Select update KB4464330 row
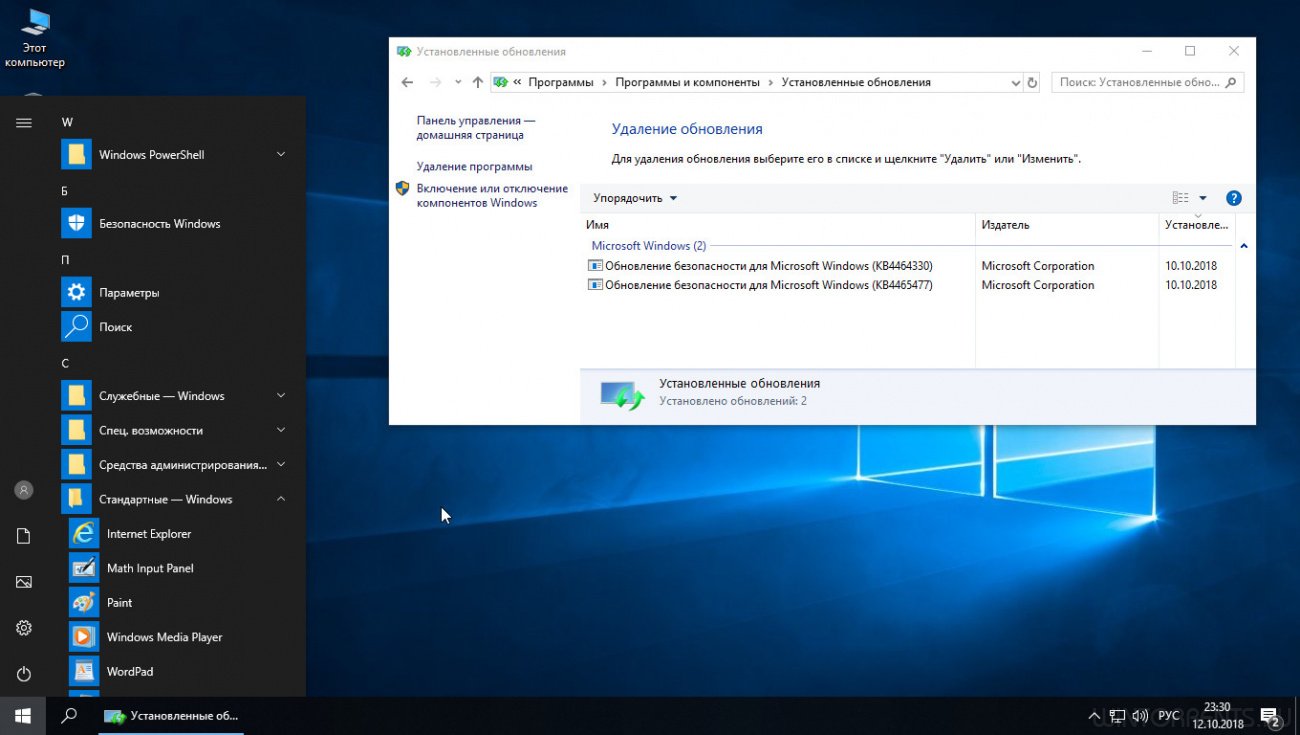This screenshot has width=1300, height=735. (907, 266)
